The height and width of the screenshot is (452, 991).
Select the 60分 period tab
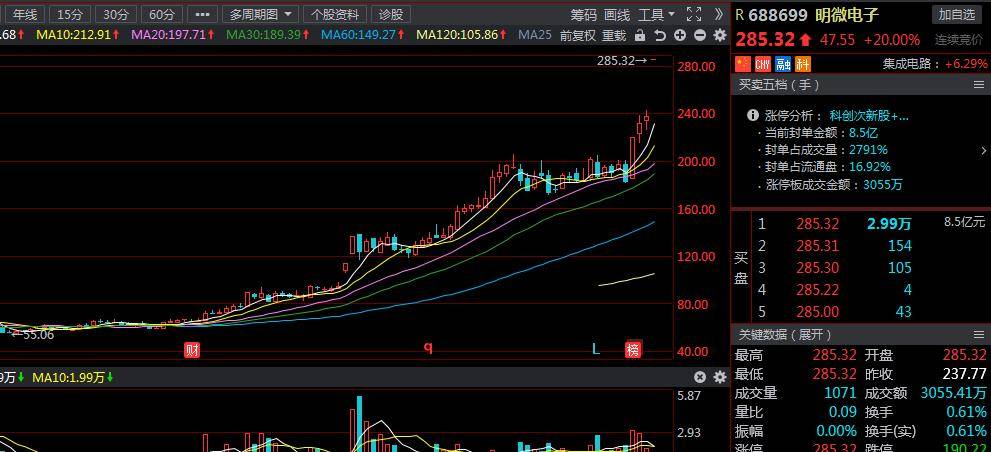click(x=161, y=14)
